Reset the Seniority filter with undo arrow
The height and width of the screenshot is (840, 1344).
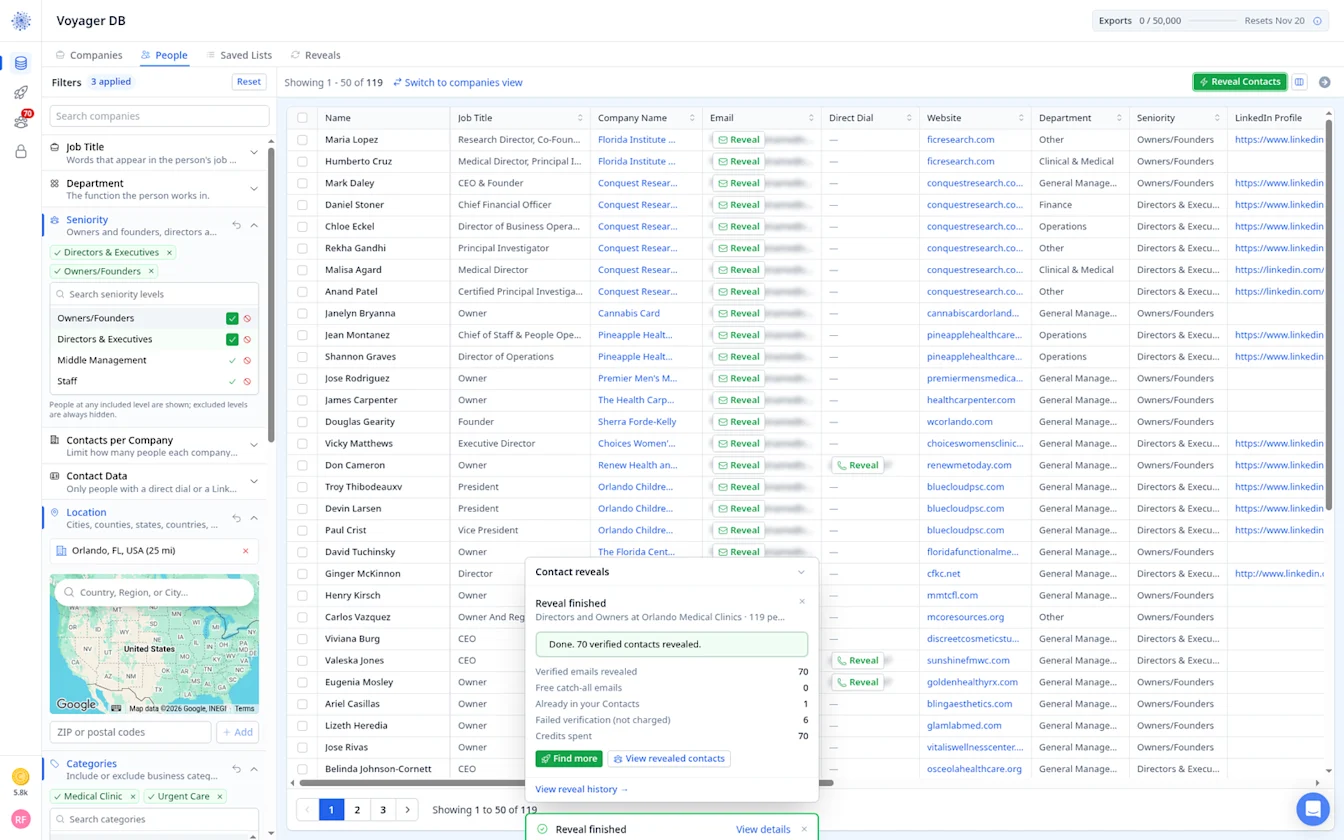coord(237,225)
